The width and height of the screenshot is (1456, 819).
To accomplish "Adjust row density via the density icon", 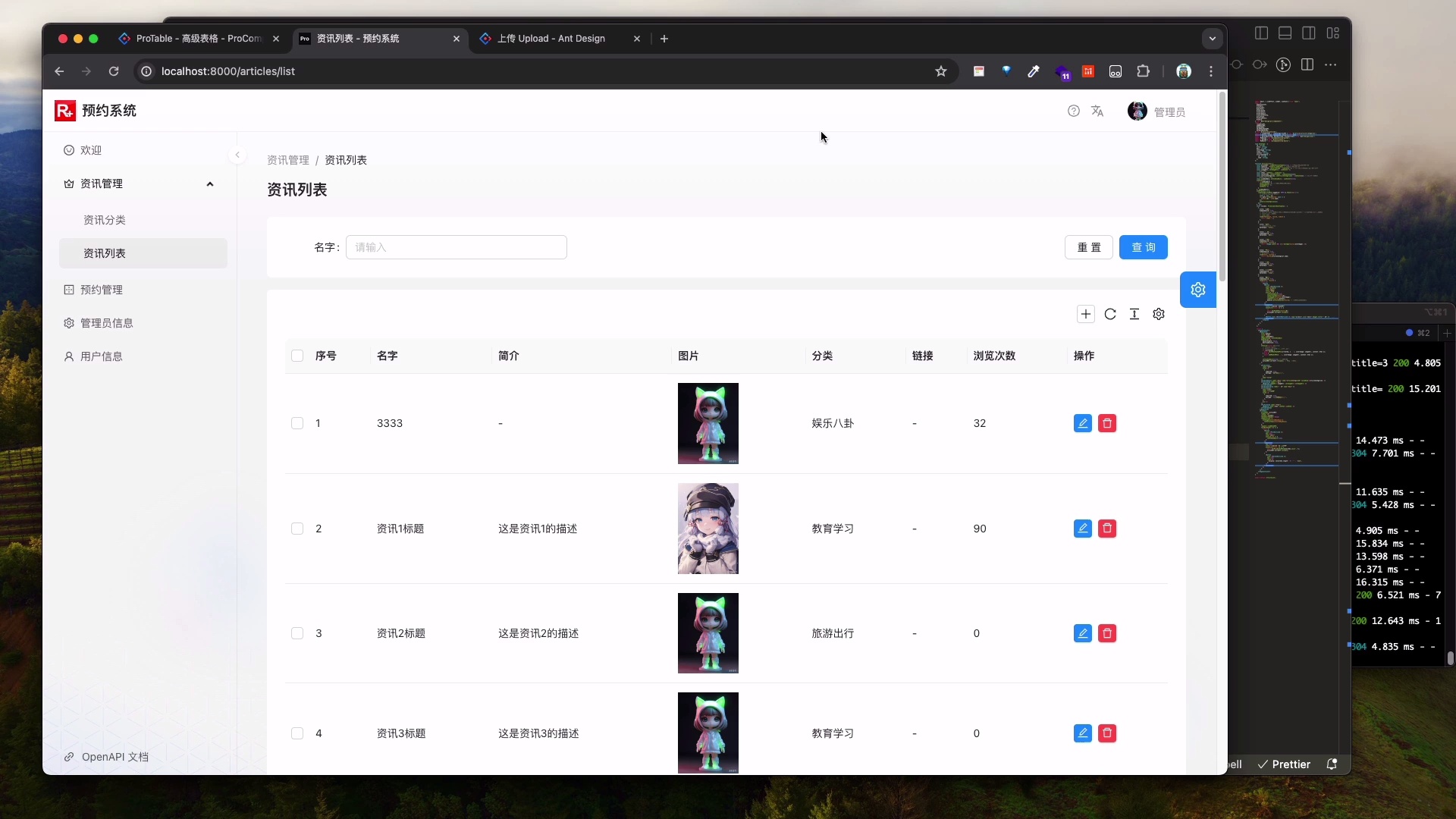I will (1134, 314).
